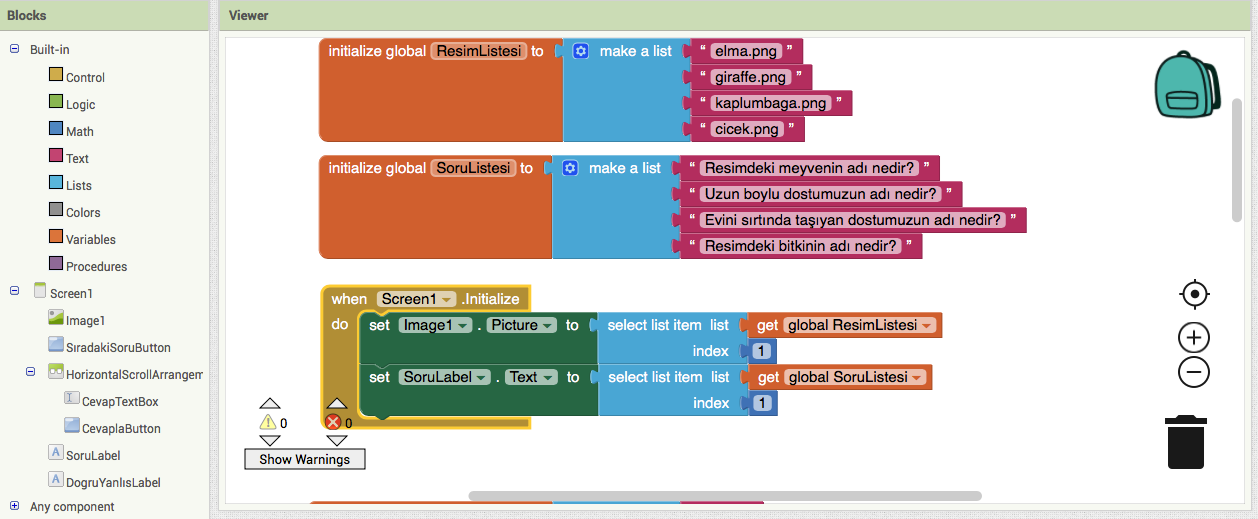Click 'Resimdeki bitkinin adı nedir?' text block

tap(800, 246)
